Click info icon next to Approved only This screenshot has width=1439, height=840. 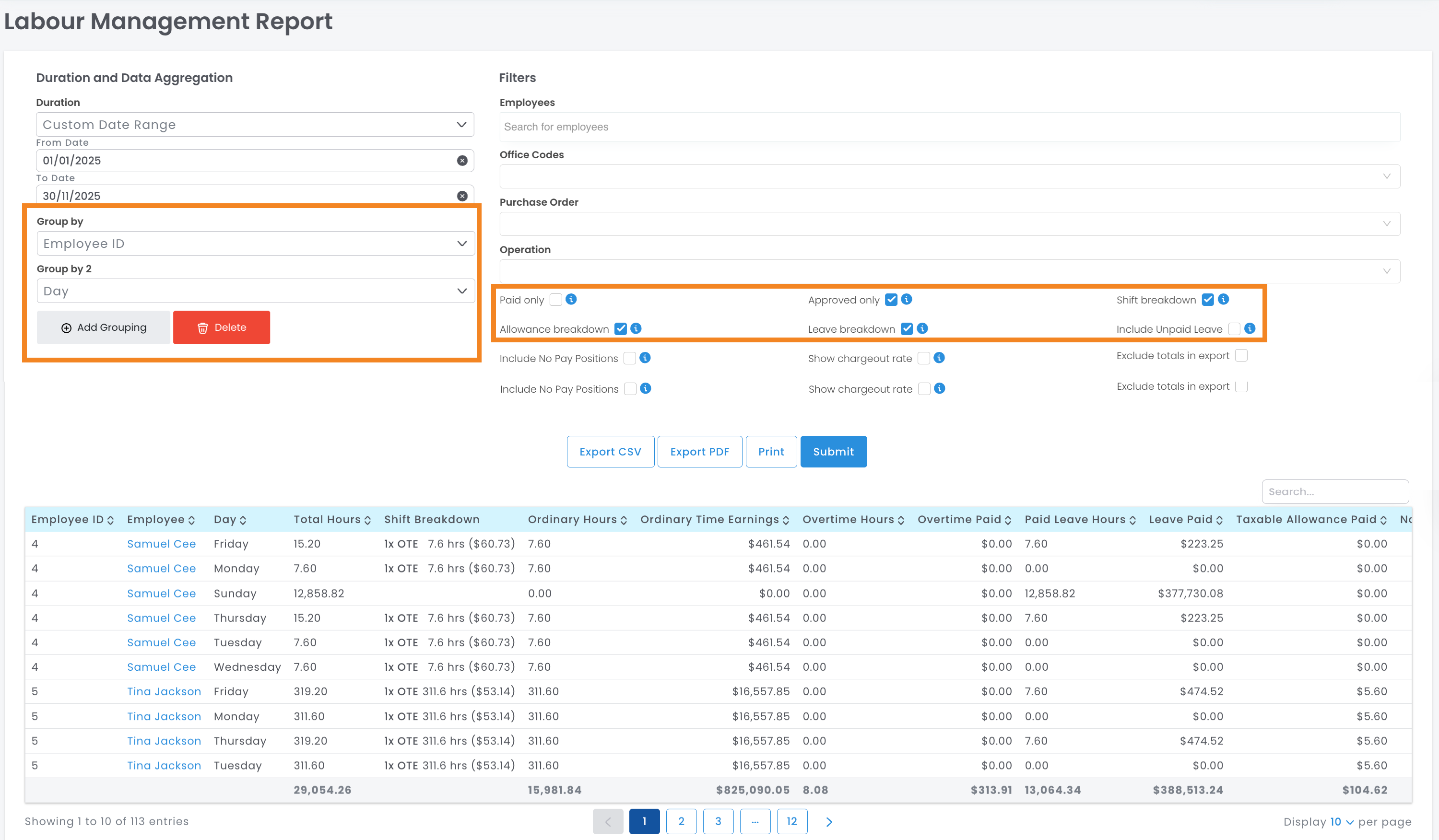coord(906,299)
